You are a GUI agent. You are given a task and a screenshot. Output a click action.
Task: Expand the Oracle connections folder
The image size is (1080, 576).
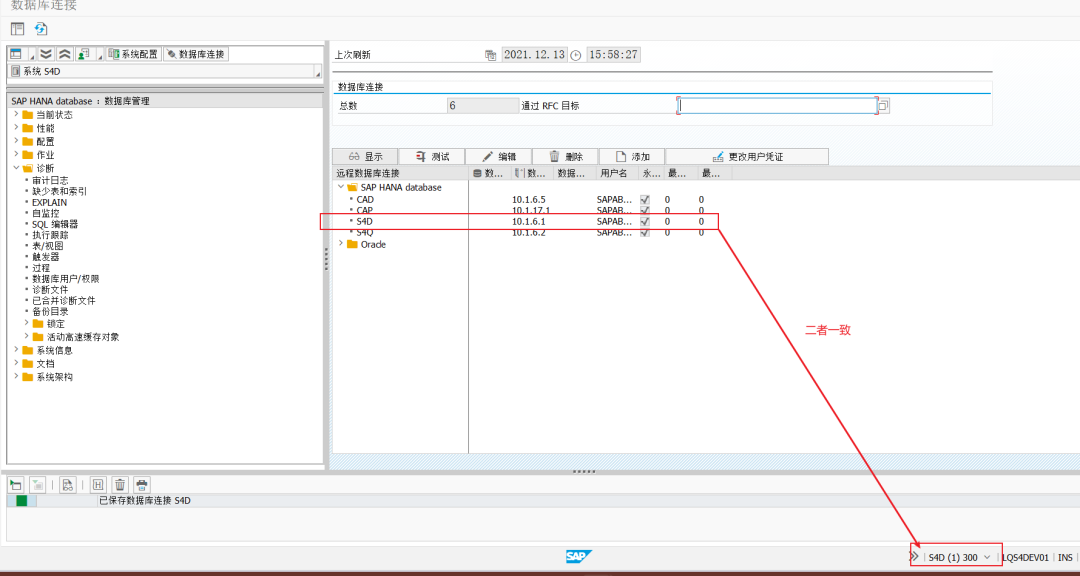tap(340, 244)
